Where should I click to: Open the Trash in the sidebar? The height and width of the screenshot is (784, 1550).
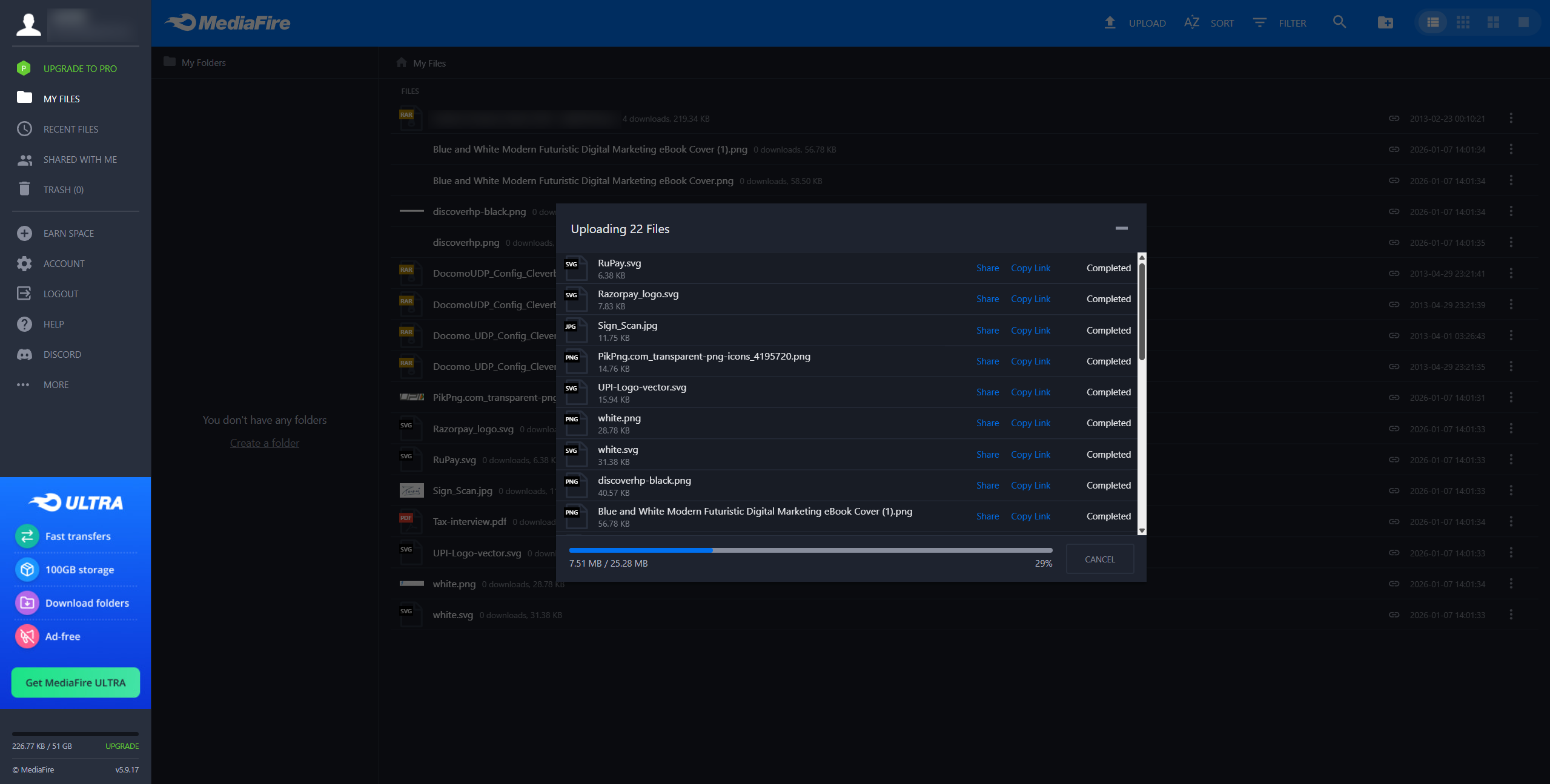62,189
